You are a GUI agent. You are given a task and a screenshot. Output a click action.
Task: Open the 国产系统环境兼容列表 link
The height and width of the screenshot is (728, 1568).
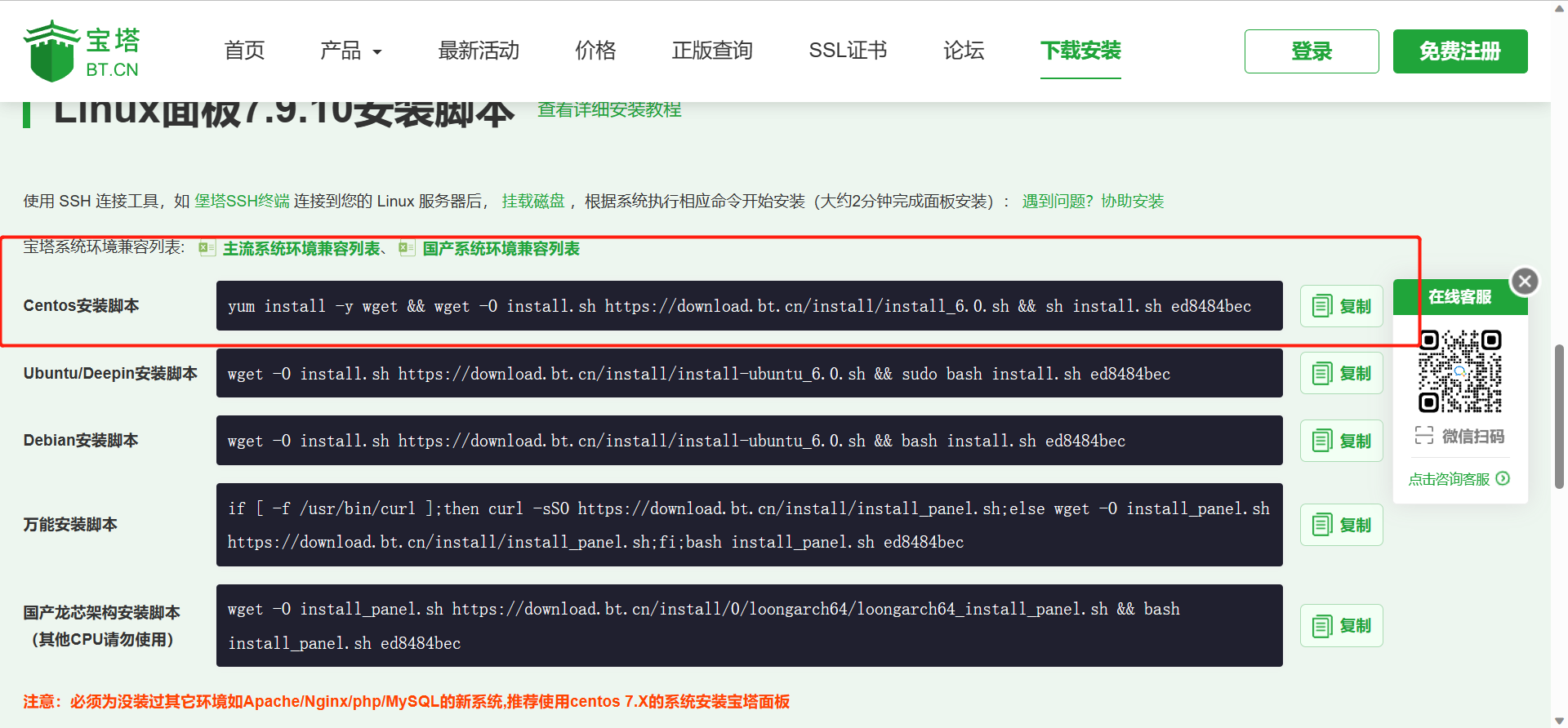(501, 249)
